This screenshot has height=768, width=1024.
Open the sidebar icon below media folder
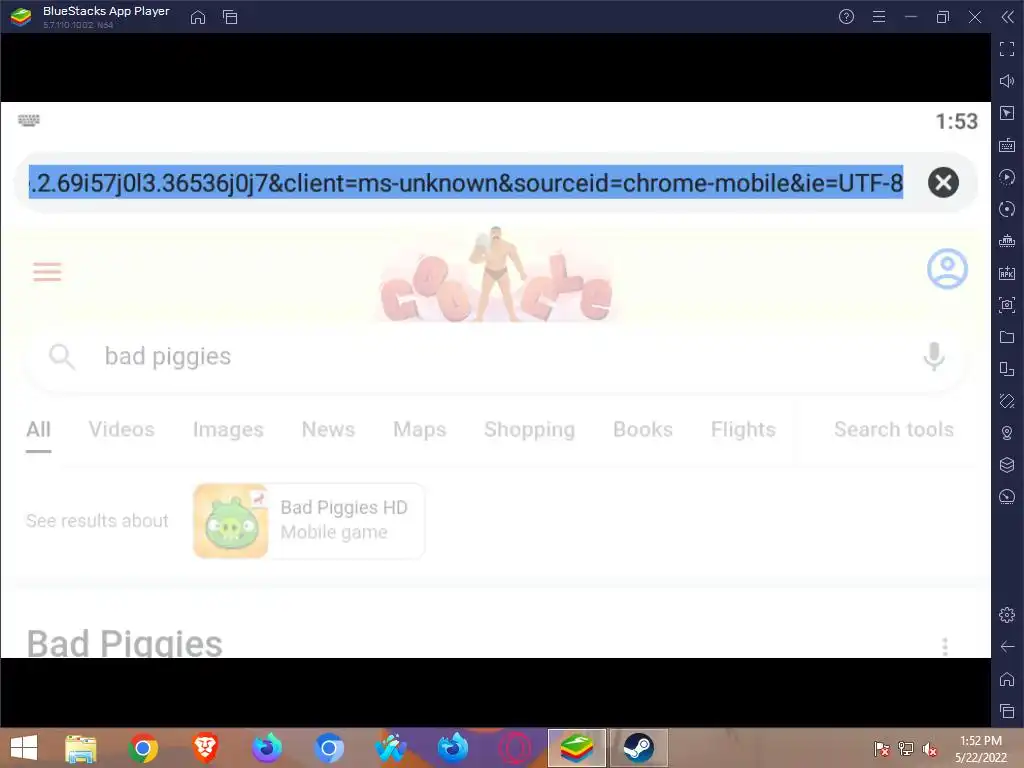(x=1006, y=369)
